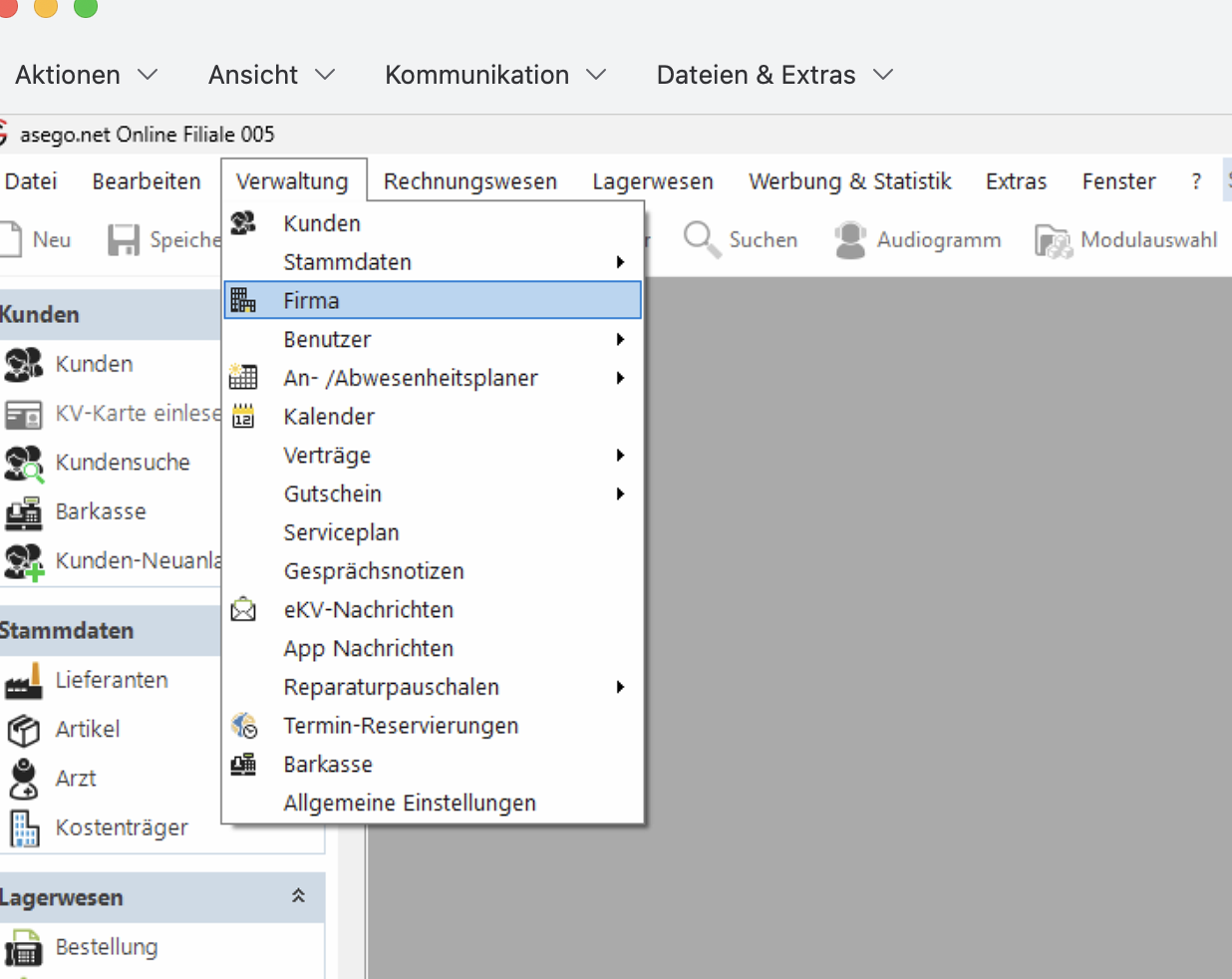Select Termin-Reservierungen from the menu
The image size is (1232, 979).
(401, 726)
